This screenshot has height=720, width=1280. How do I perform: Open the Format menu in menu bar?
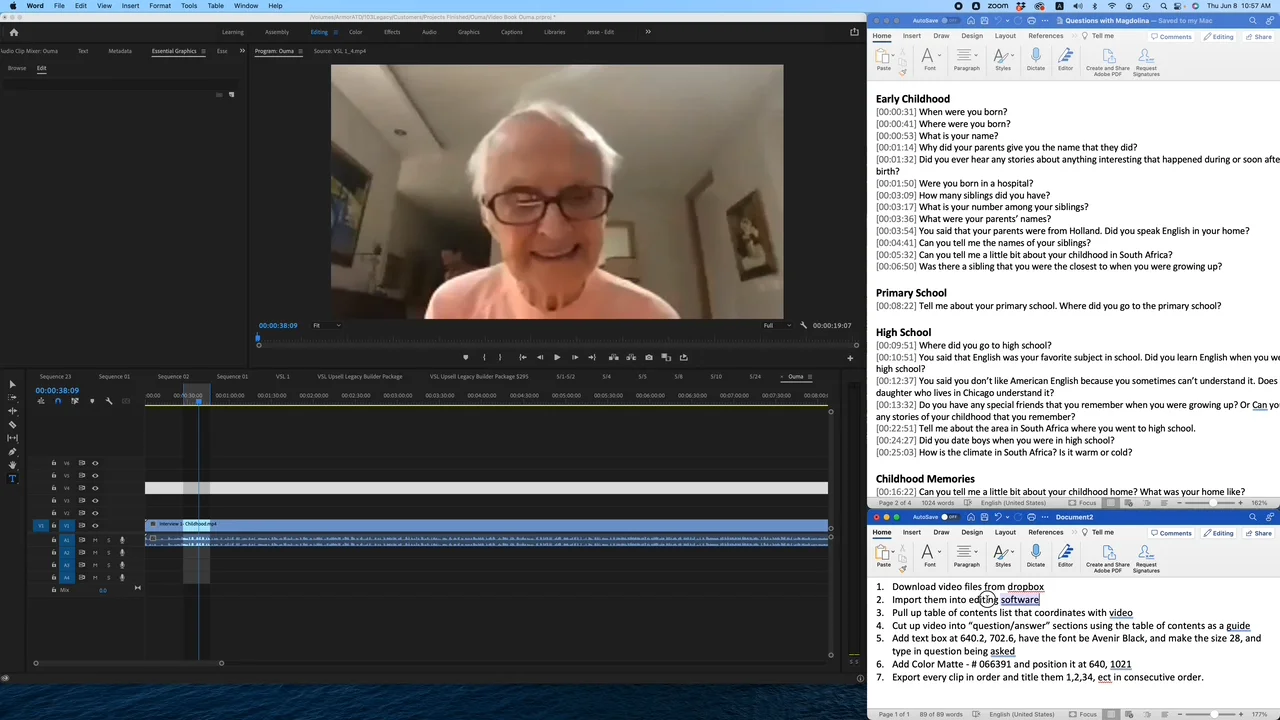pos(160,6)
